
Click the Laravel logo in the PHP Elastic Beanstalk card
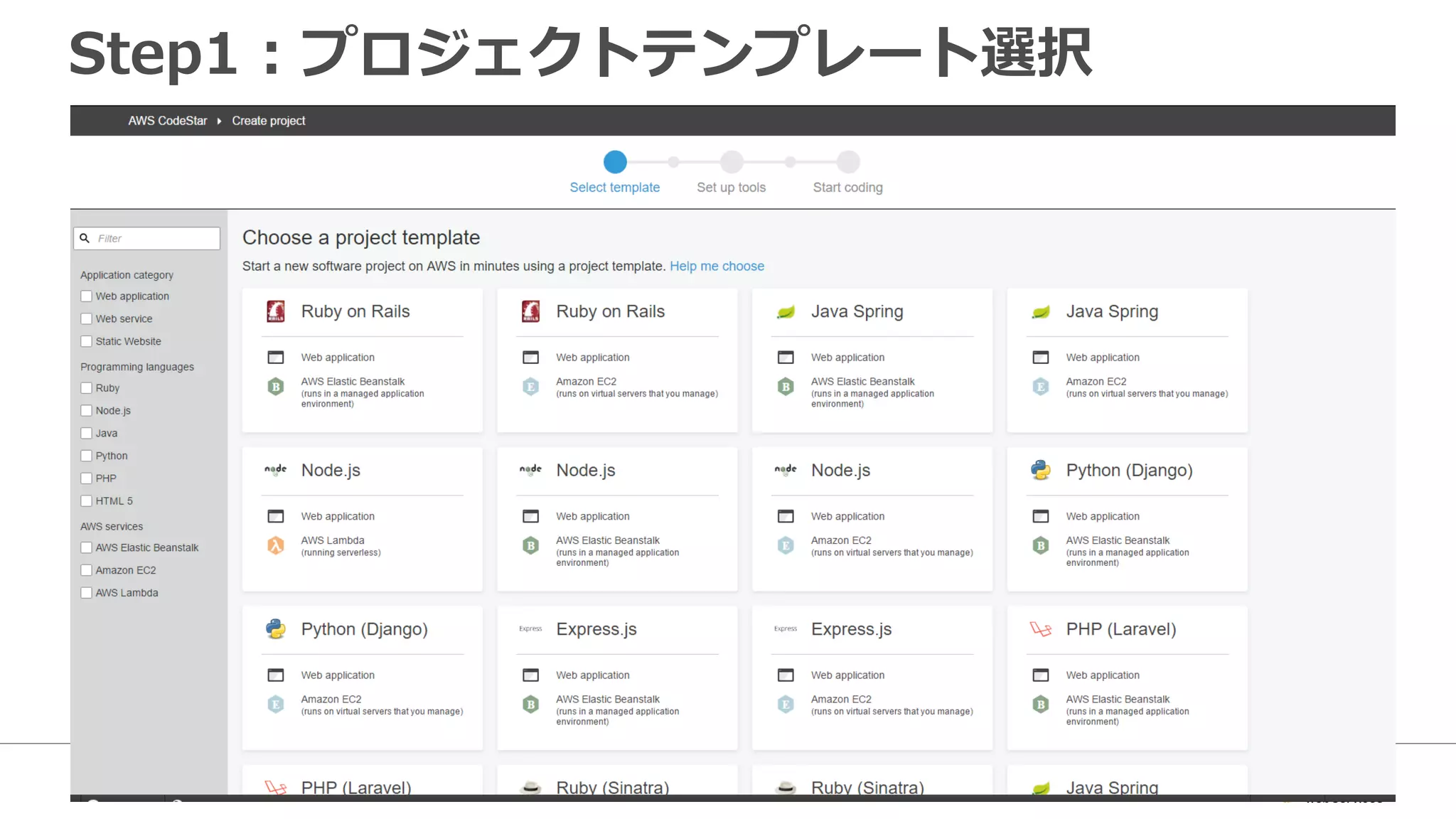pyautogui.click(x=1041, y=629)
